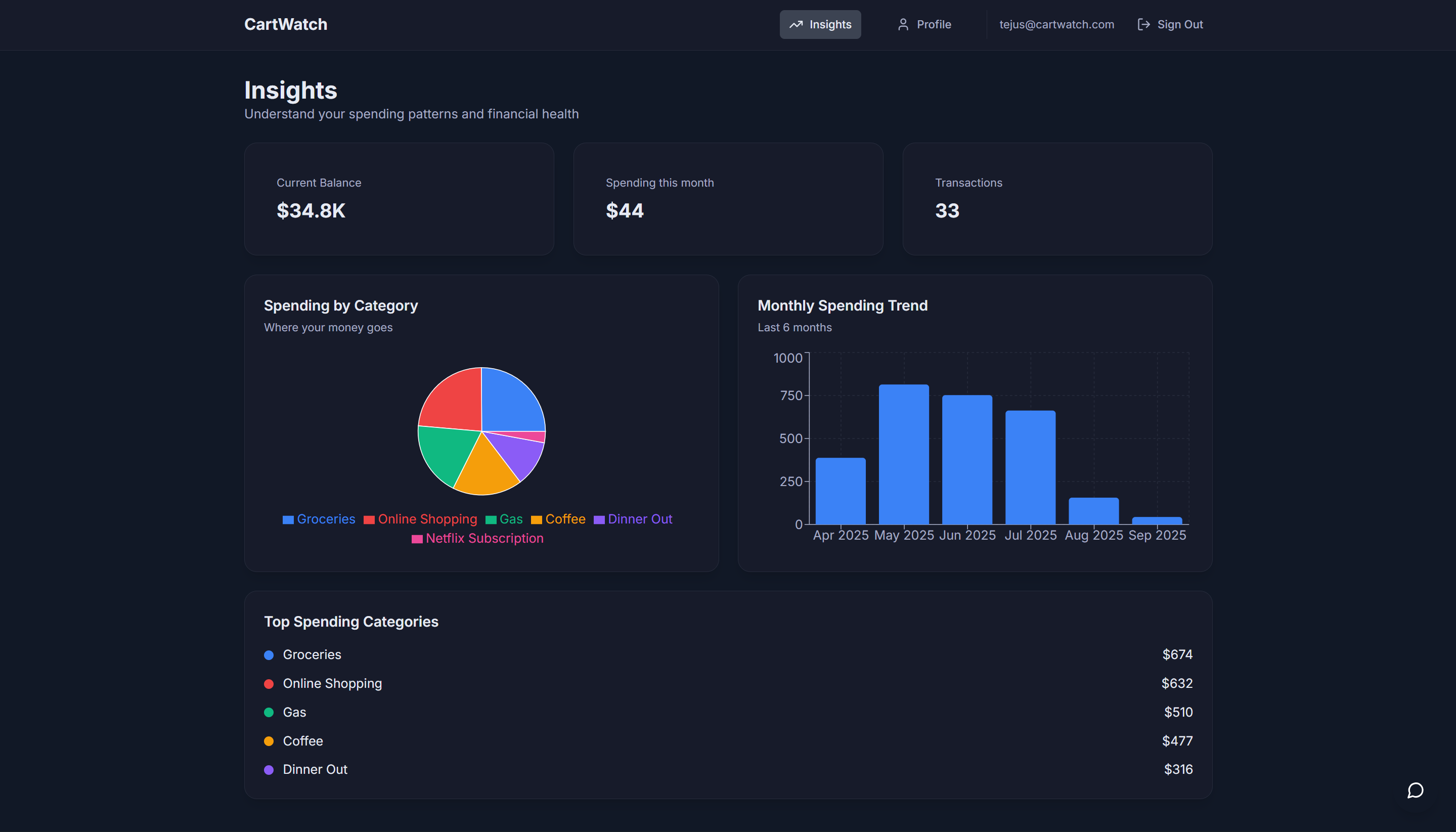Click the Netflix Subscription pink legend square
The height and width of the screenshot is (832, 1456).
coord(417,540)
